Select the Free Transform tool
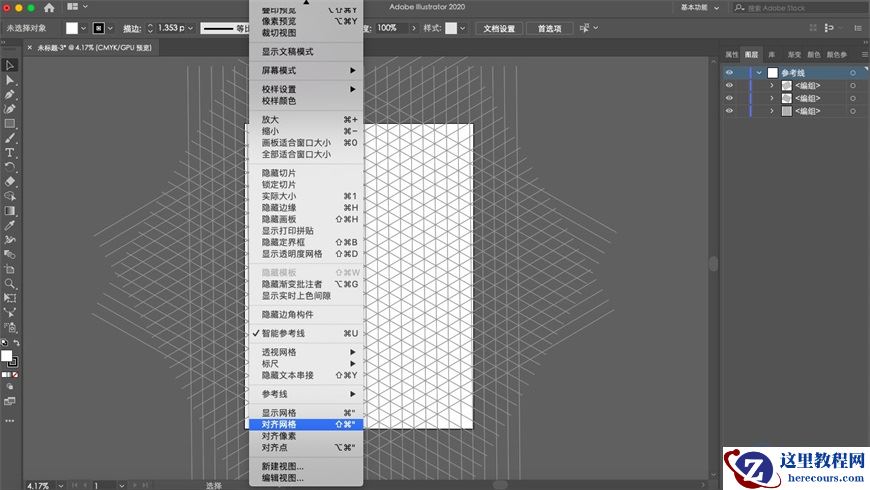This screenshot has height=490, width=870. [9, 298]
